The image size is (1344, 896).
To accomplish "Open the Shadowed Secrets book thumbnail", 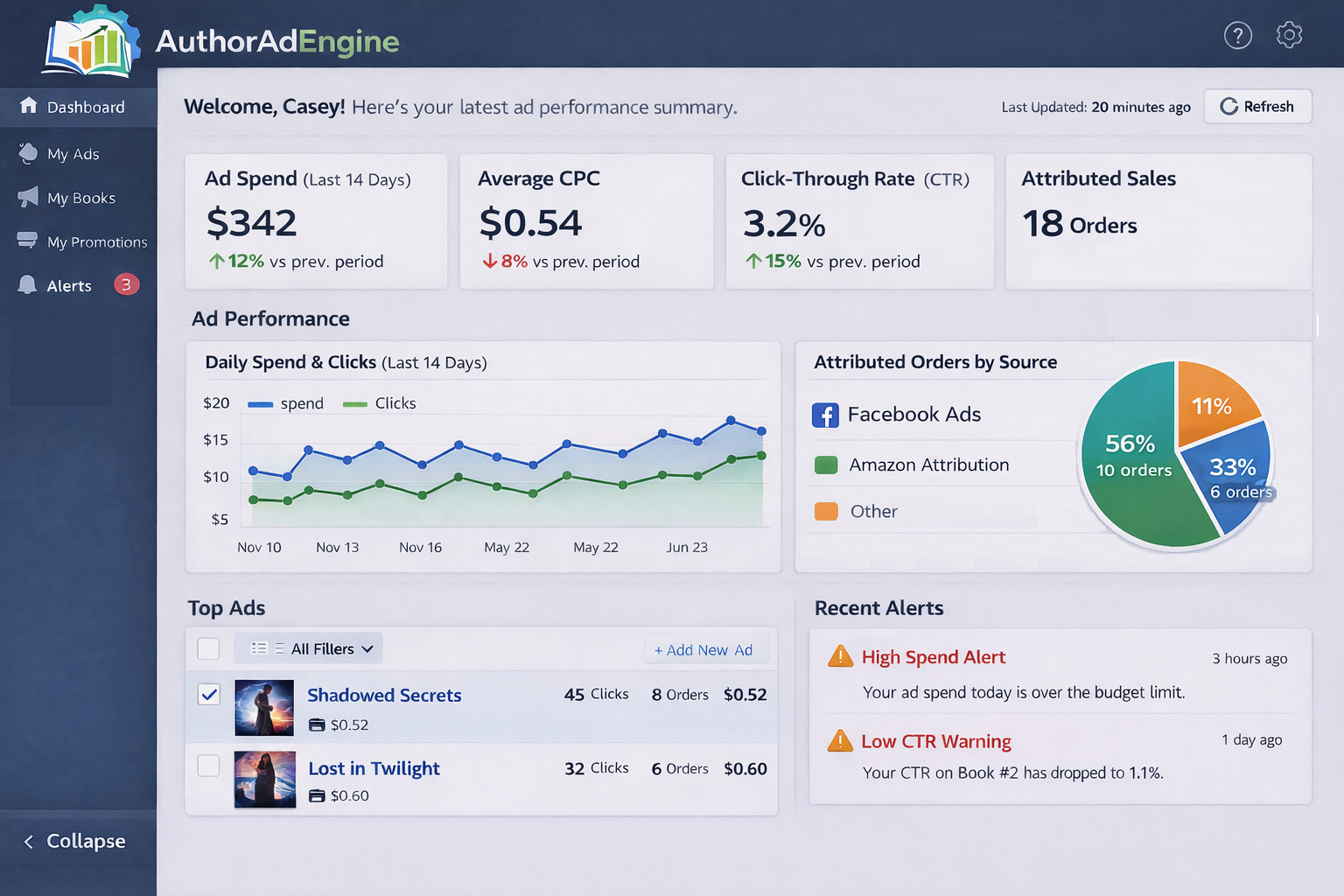I will click(x=263, y=707).
